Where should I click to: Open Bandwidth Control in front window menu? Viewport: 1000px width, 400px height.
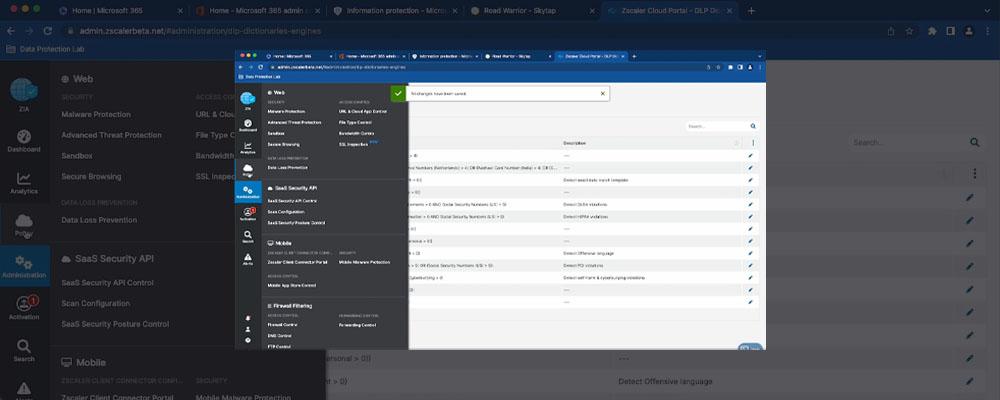[x=357, y=133]
